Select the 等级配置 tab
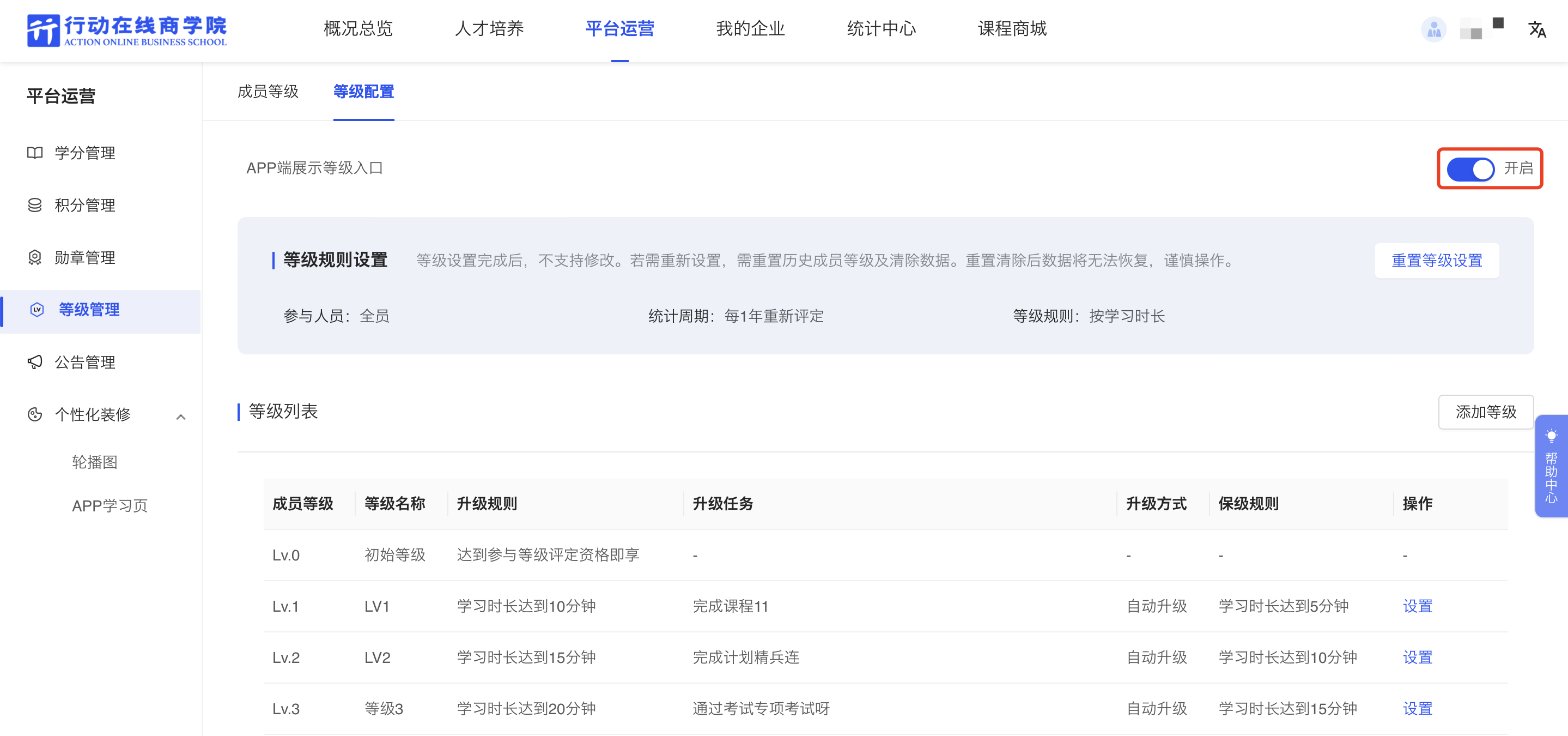 click(x=363, y=92)
